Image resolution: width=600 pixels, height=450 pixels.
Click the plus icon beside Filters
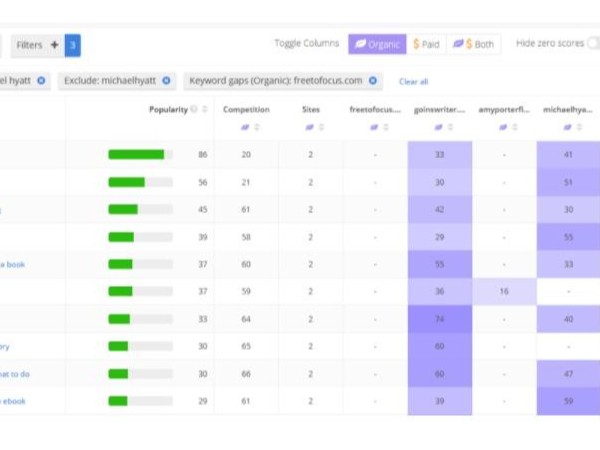55,45
